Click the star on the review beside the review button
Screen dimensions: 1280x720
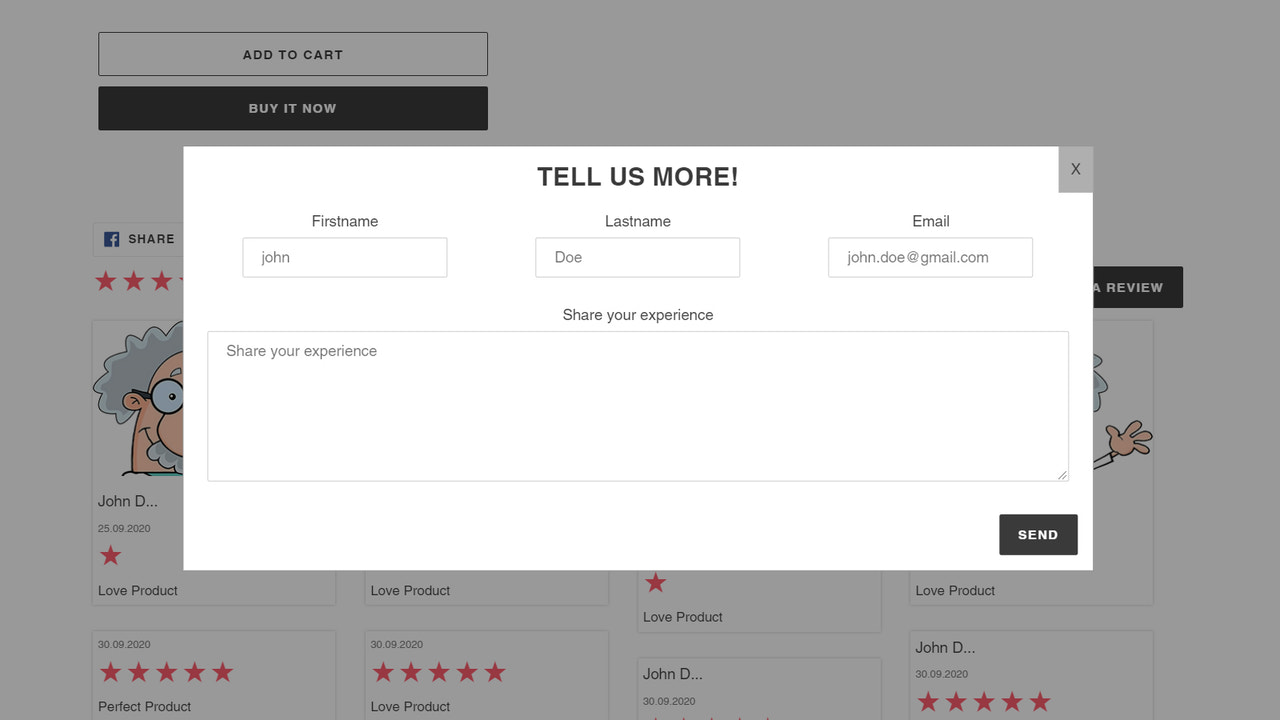pos(655,583)
